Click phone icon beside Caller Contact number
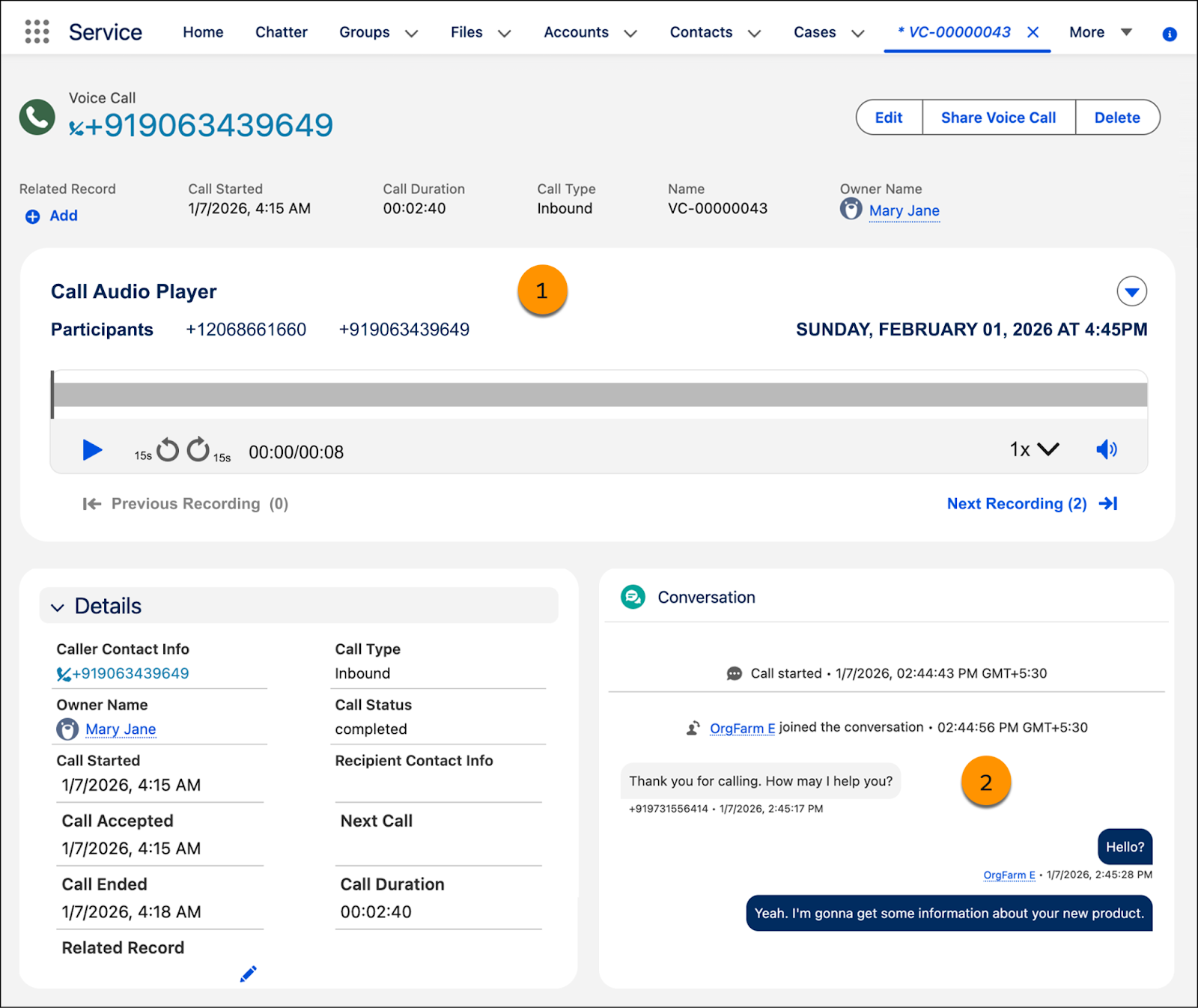 [64, 674]
